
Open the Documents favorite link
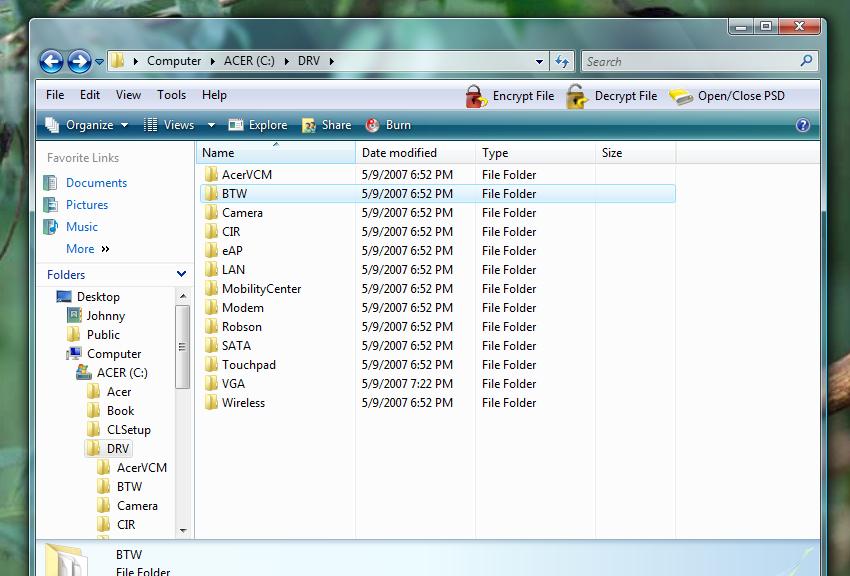click(96, 183)
